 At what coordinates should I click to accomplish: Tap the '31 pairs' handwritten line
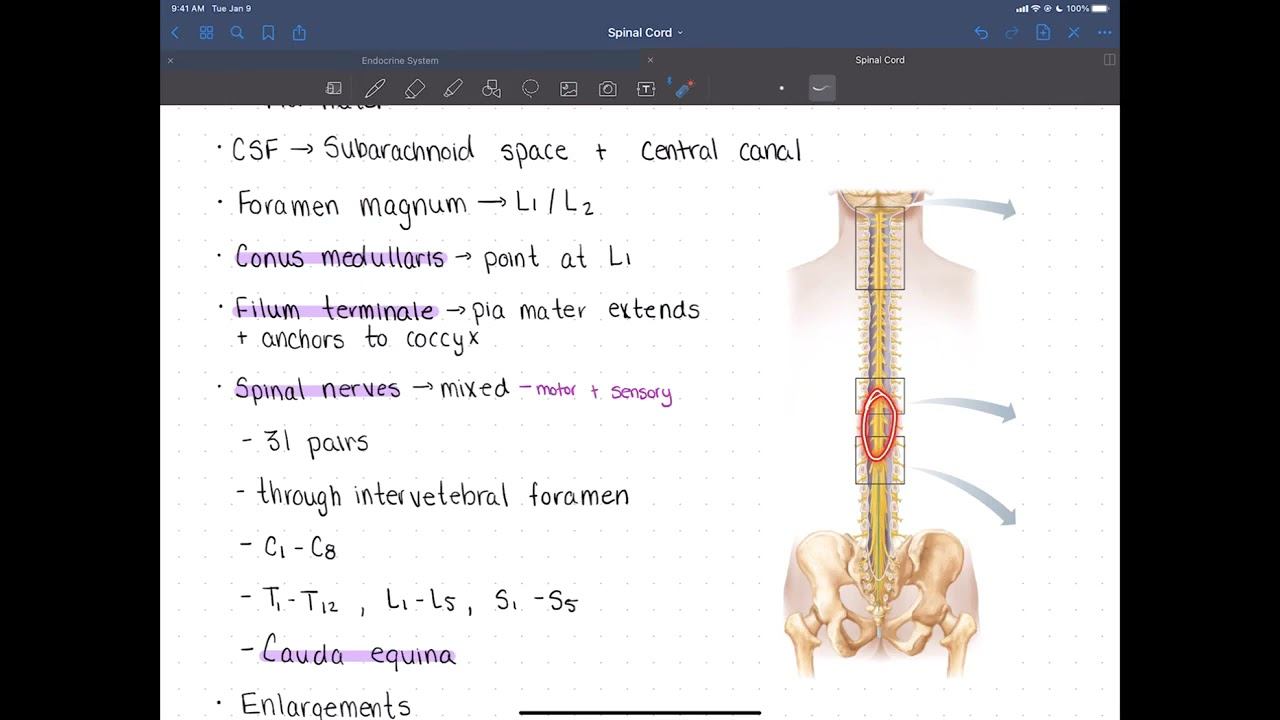(318, 442)
